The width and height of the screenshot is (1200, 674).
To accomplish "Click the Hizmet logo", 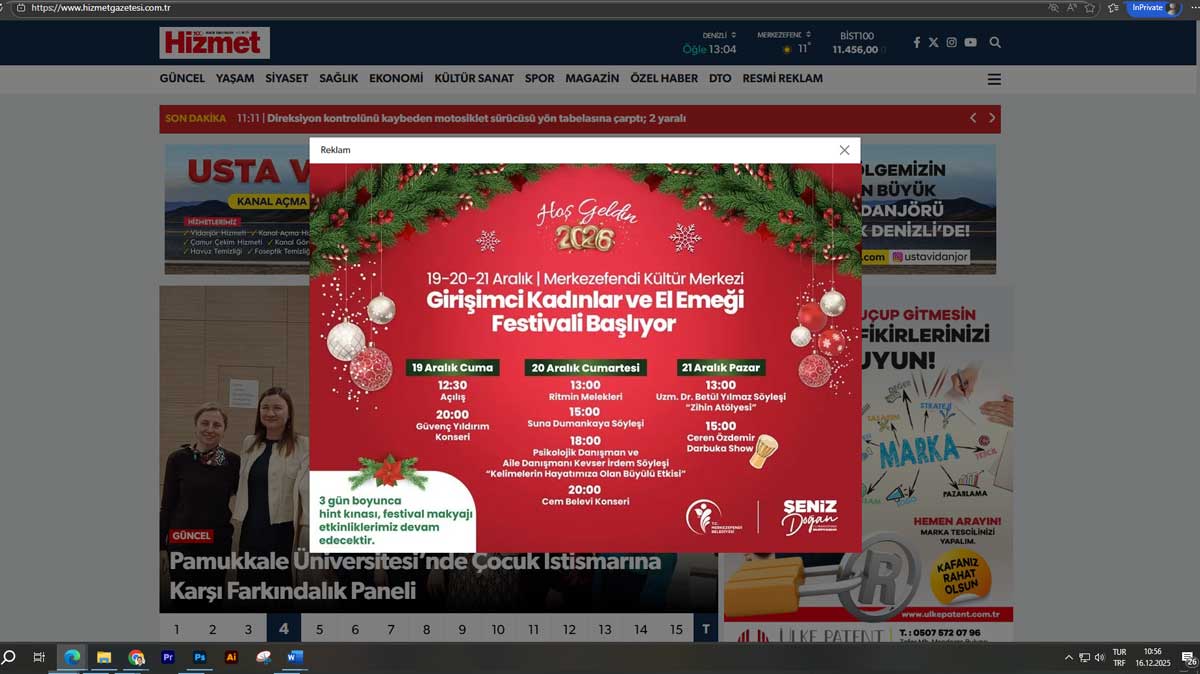I will click(214, 43).
